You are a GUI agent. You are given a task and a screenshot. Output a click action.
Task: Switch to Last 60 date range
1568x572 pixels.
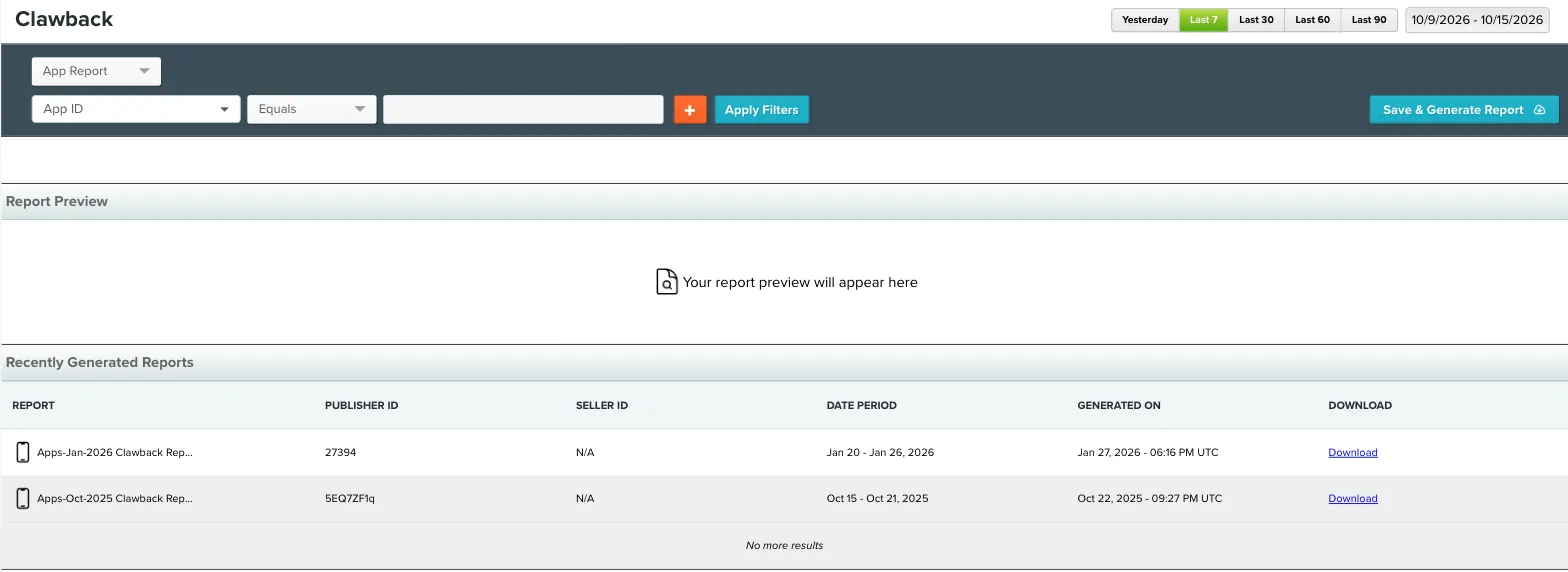(x=1312, y=20)
